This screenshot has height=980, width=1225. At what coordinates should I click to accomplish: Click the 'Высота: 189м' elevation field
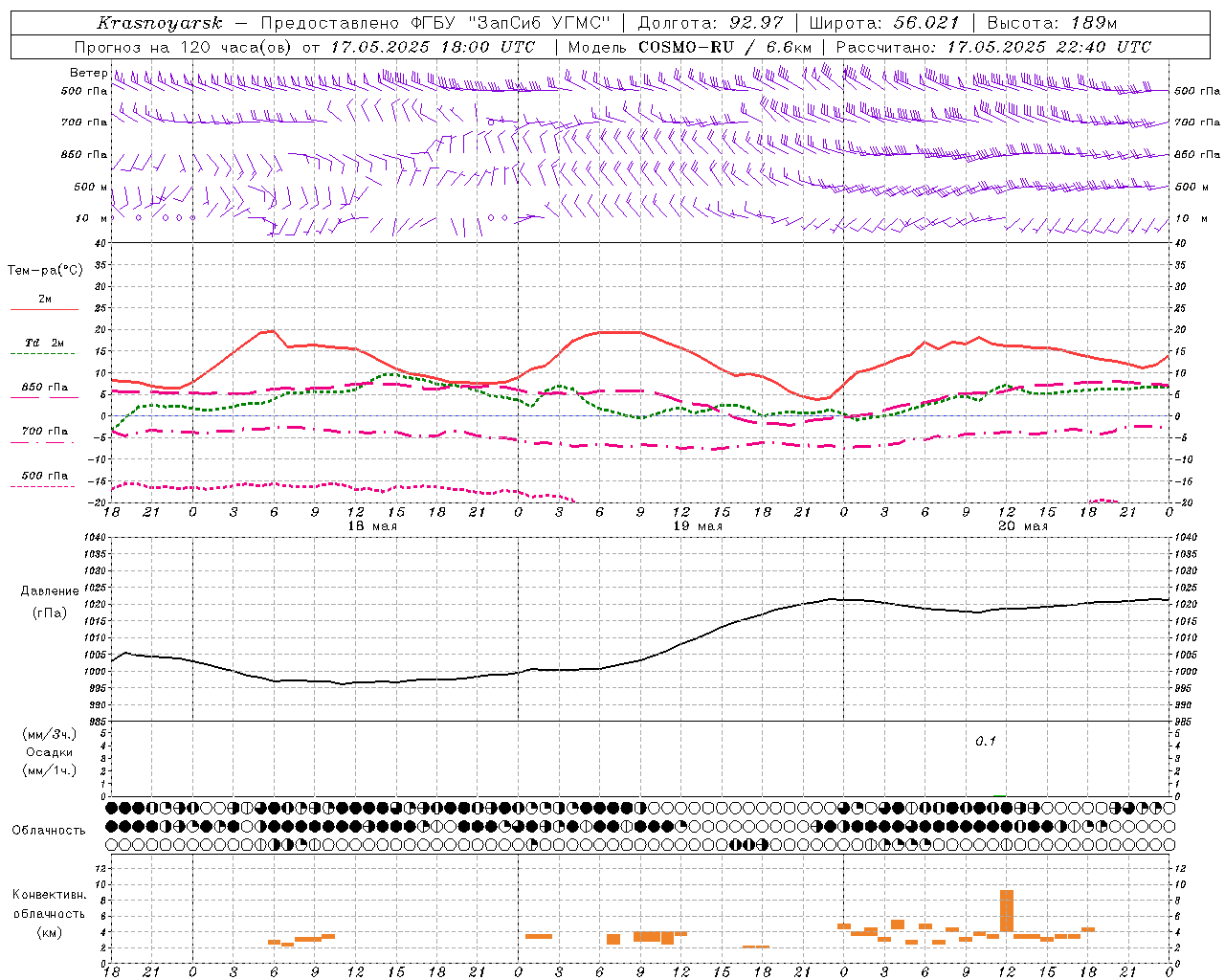pyautogui.click(x=1052, y=23)
